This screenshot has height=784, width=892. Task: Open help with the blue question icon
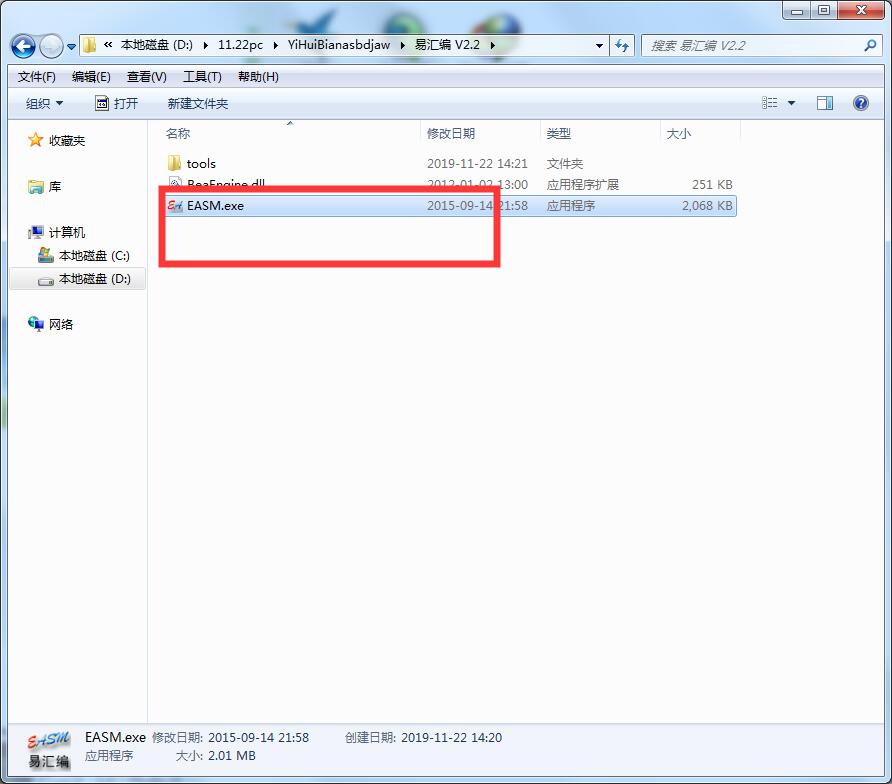pos(861,103)
